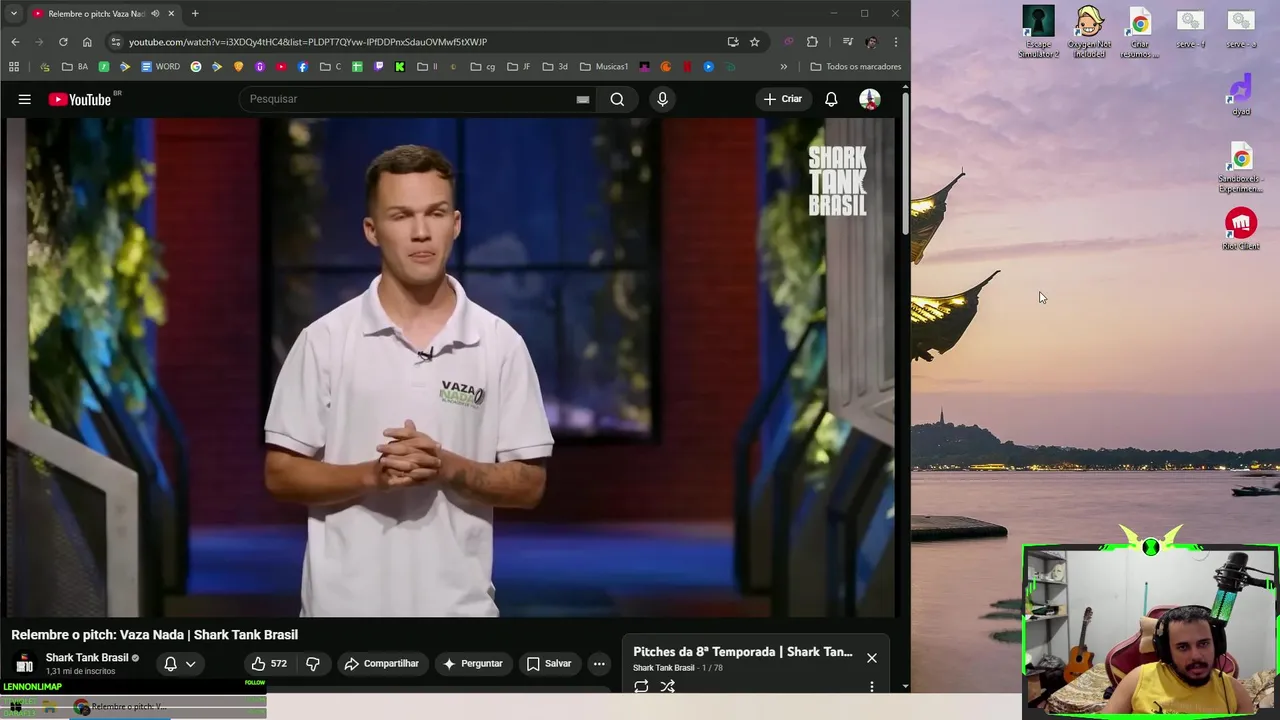The width and height of the screenshot is (1280, 720).
Task: Open YouTube notifications bell
Action: (831, 99)
